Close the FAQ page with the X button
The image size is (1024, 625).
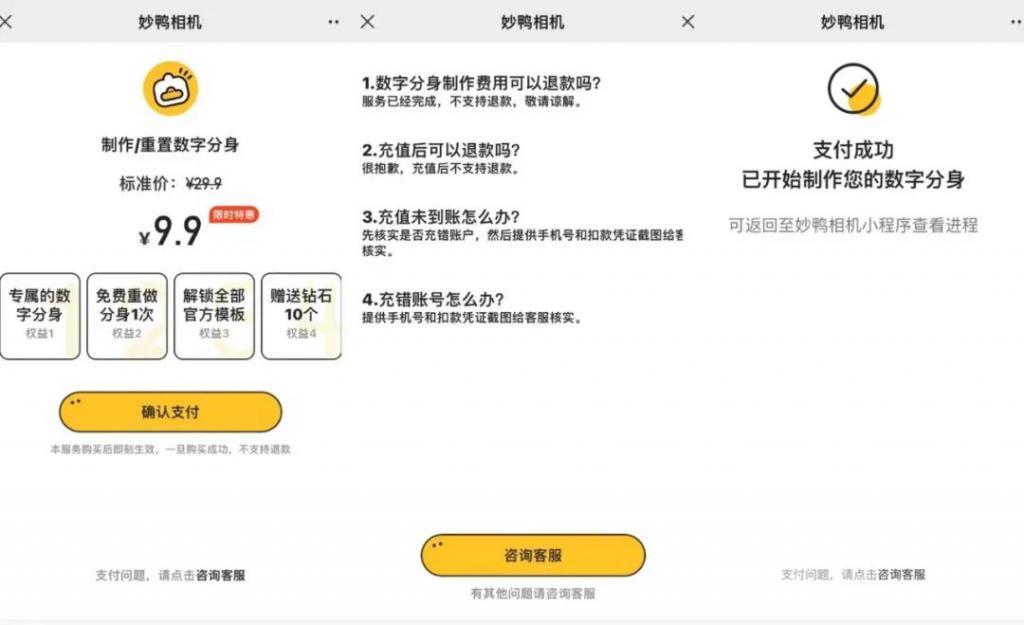368,21
